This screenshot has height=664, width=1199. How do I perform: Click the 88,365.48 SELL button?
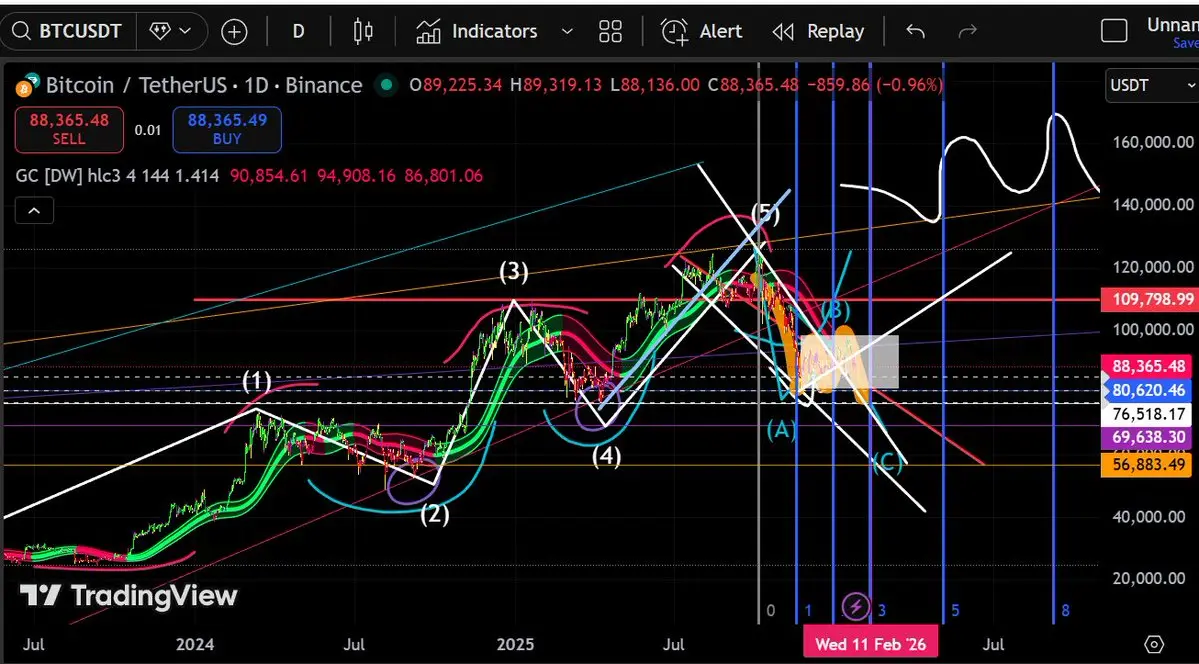click(x=69, y=129)
